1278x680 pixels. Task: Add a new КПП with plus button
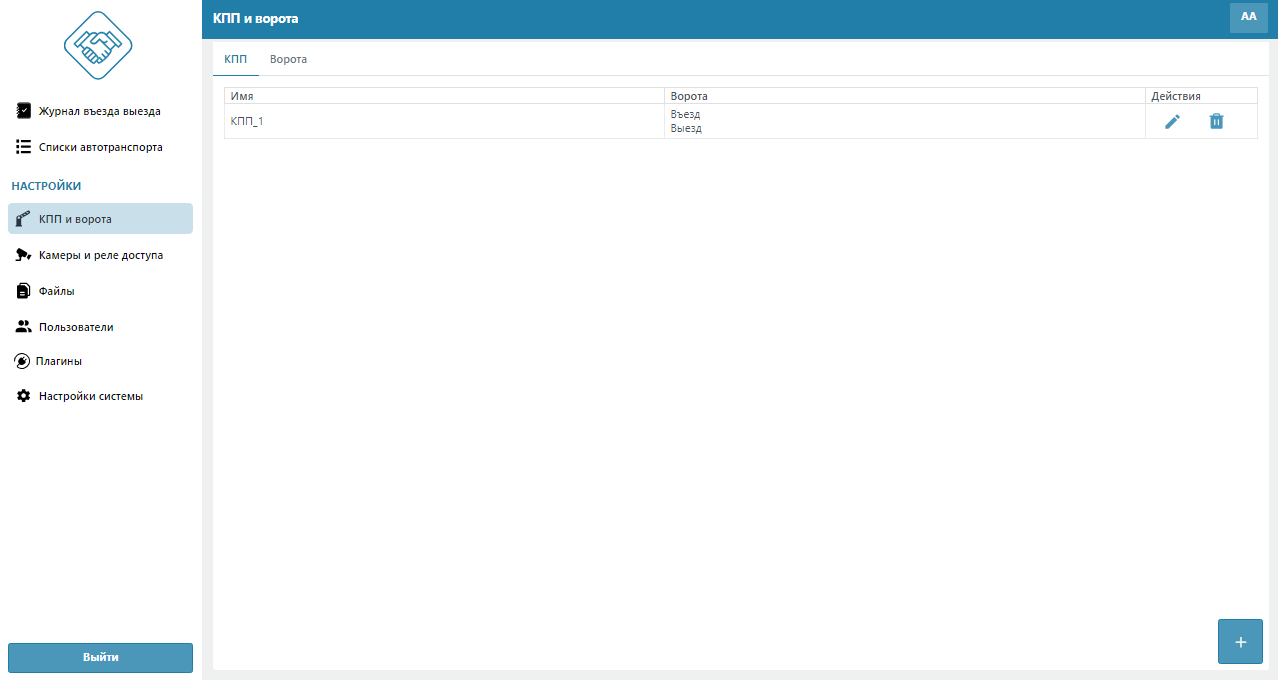[1240, 642]
